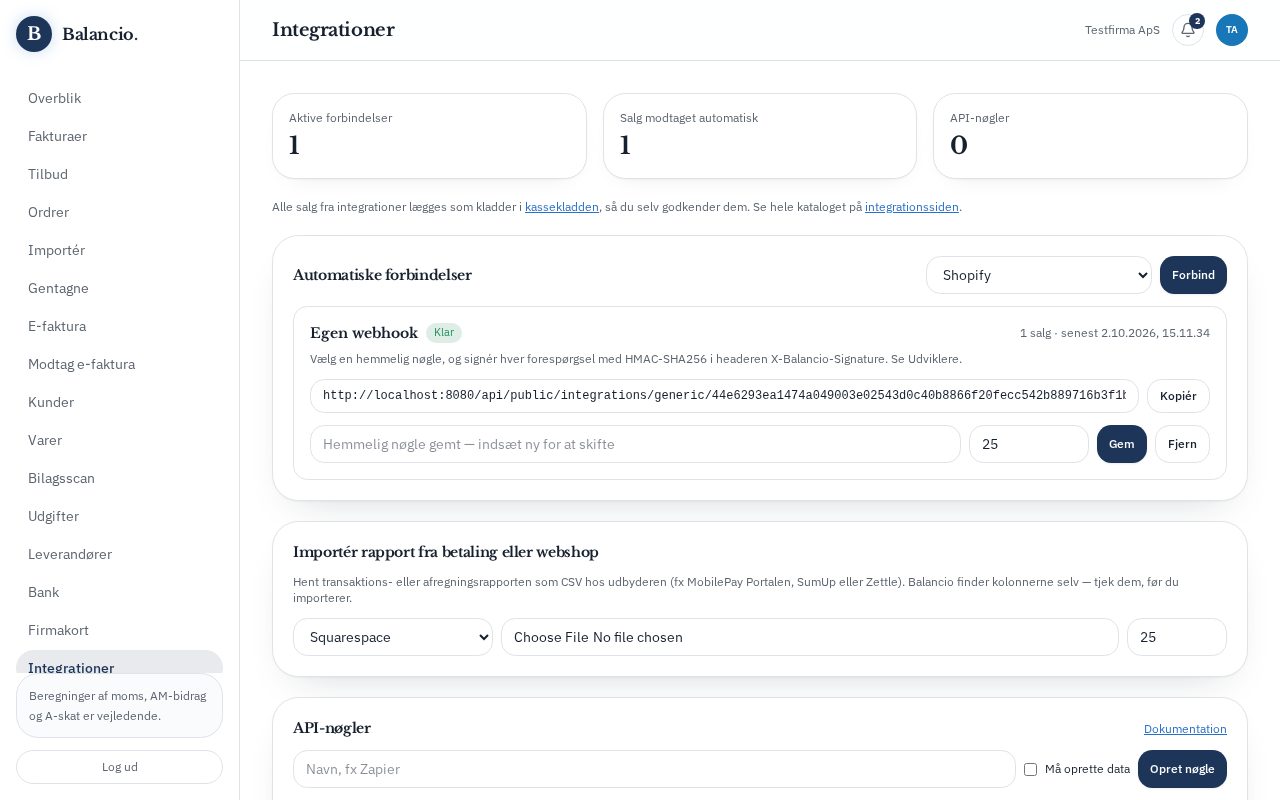1280x800 pixels.
Task: Follow the kassekladden link
Action: [562, 207]
